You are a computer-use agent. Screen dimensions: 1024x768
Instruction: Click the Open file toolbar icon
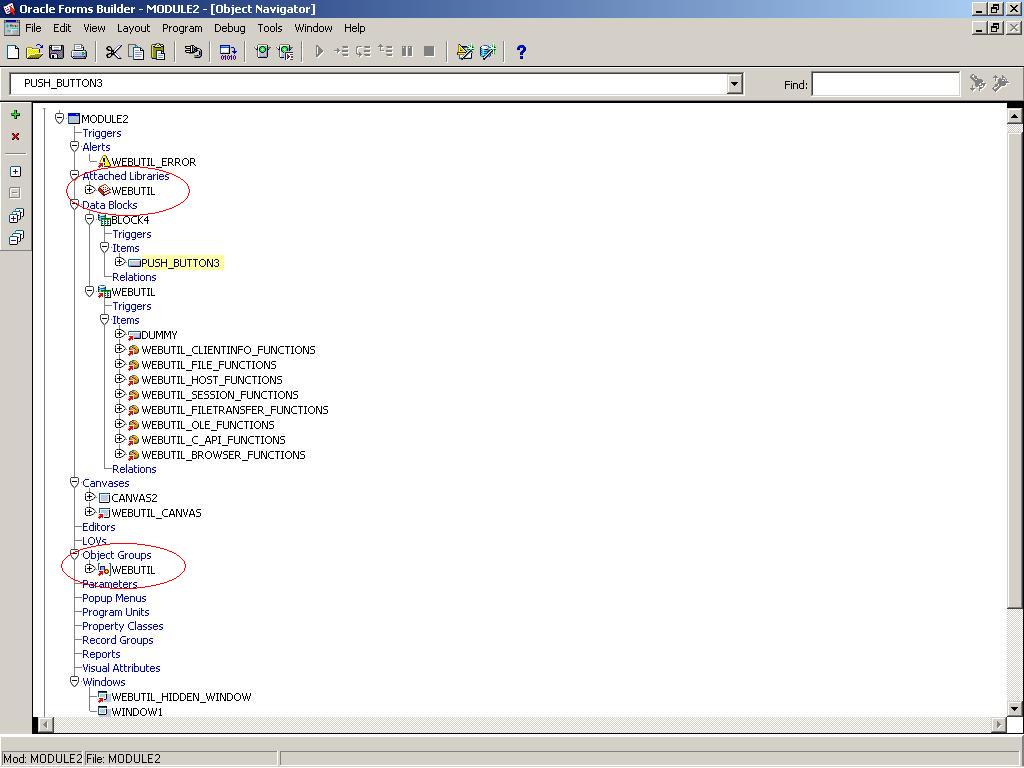[x=34, y=52]
